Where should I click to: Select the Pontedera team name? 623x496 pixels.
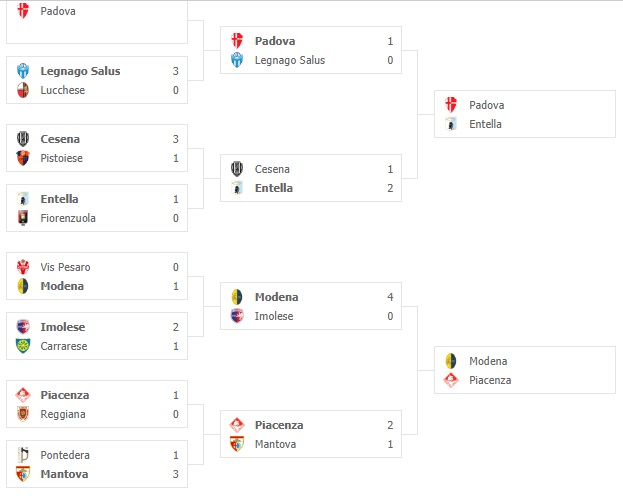(x=65, y=455)
